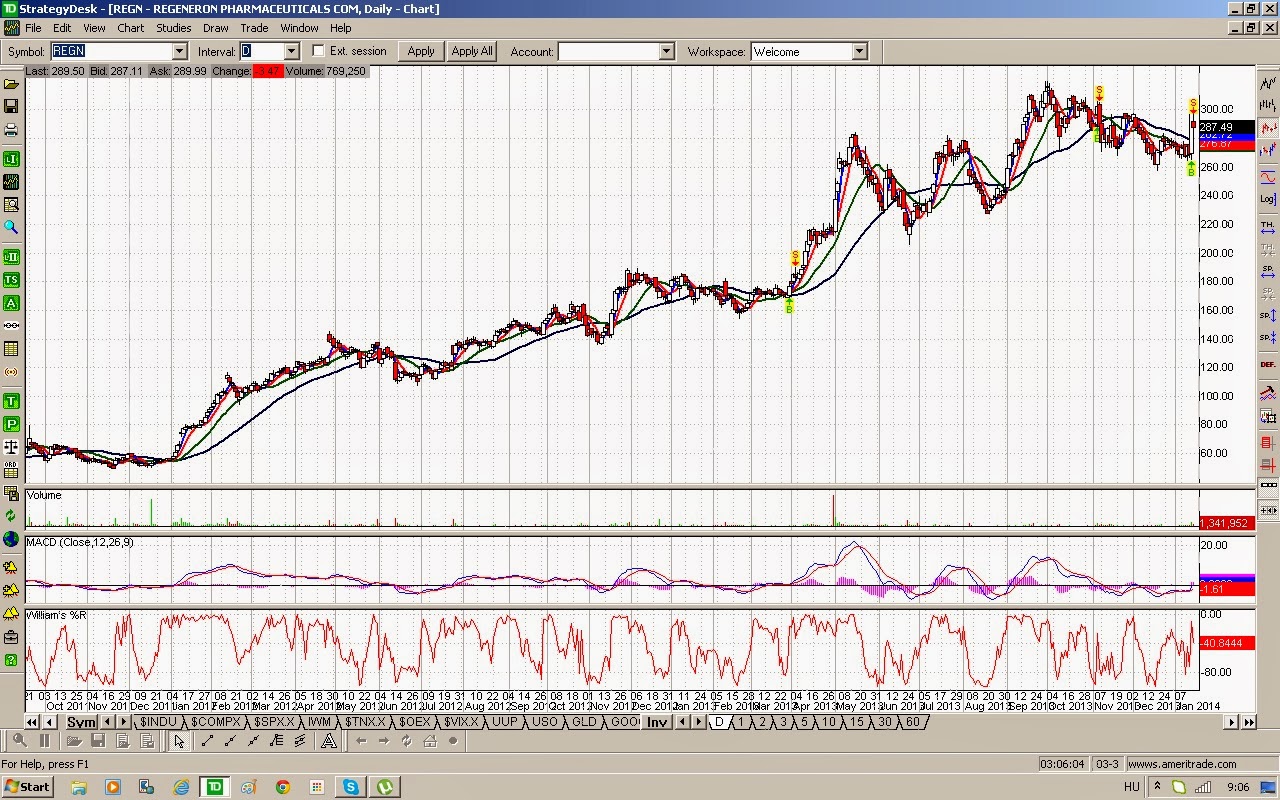This screenshot has width=1280, height=800.
Task: Switch to the $INDU symbol tab
Action: pyautogui.click(x=158, y=721)
